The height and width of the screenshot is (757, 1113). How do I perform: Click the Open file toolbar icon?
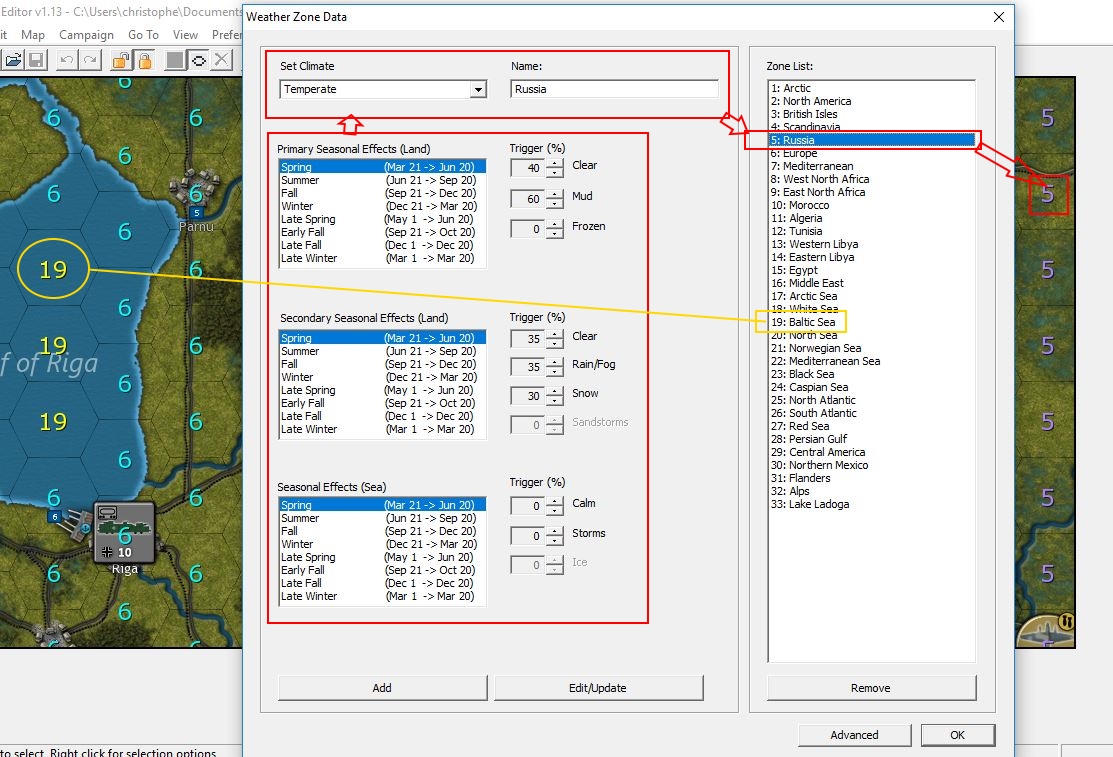13,60
